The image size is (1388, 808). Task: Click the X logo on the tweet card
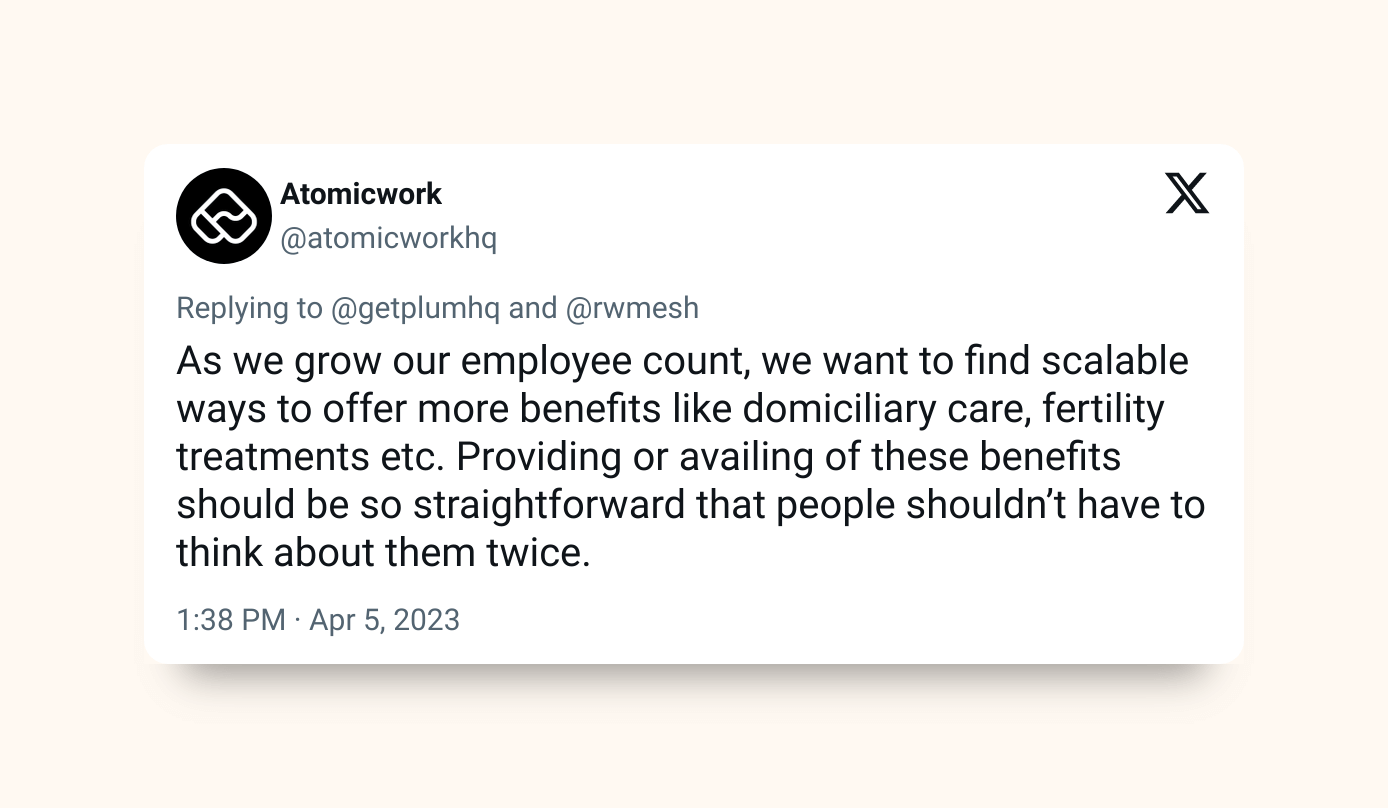pyautogui.click(x=1187, y=193)
